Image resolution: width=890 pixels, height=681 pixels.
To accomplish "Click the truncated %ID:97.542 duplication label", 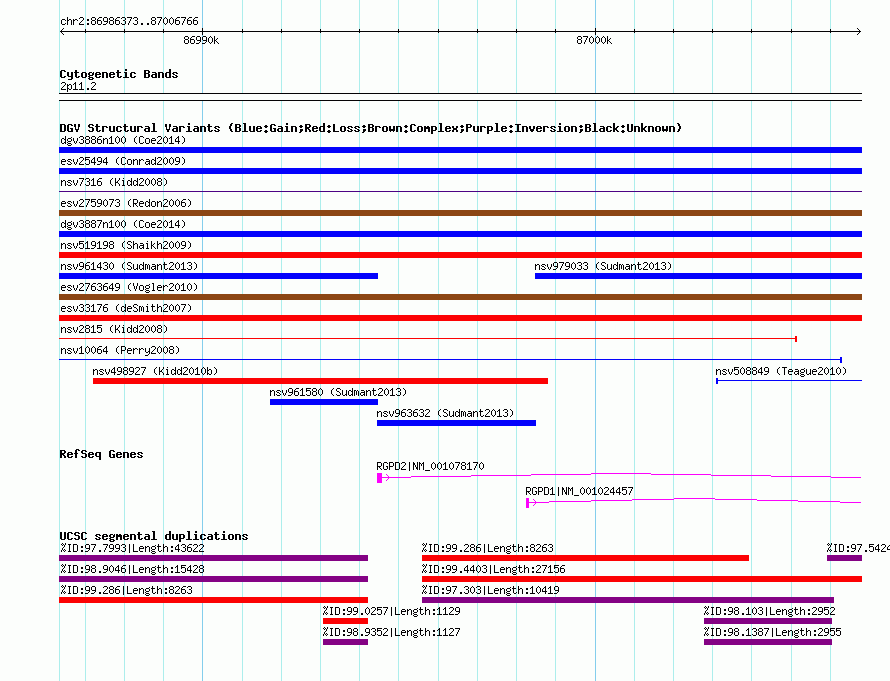I will coord(858,548).
